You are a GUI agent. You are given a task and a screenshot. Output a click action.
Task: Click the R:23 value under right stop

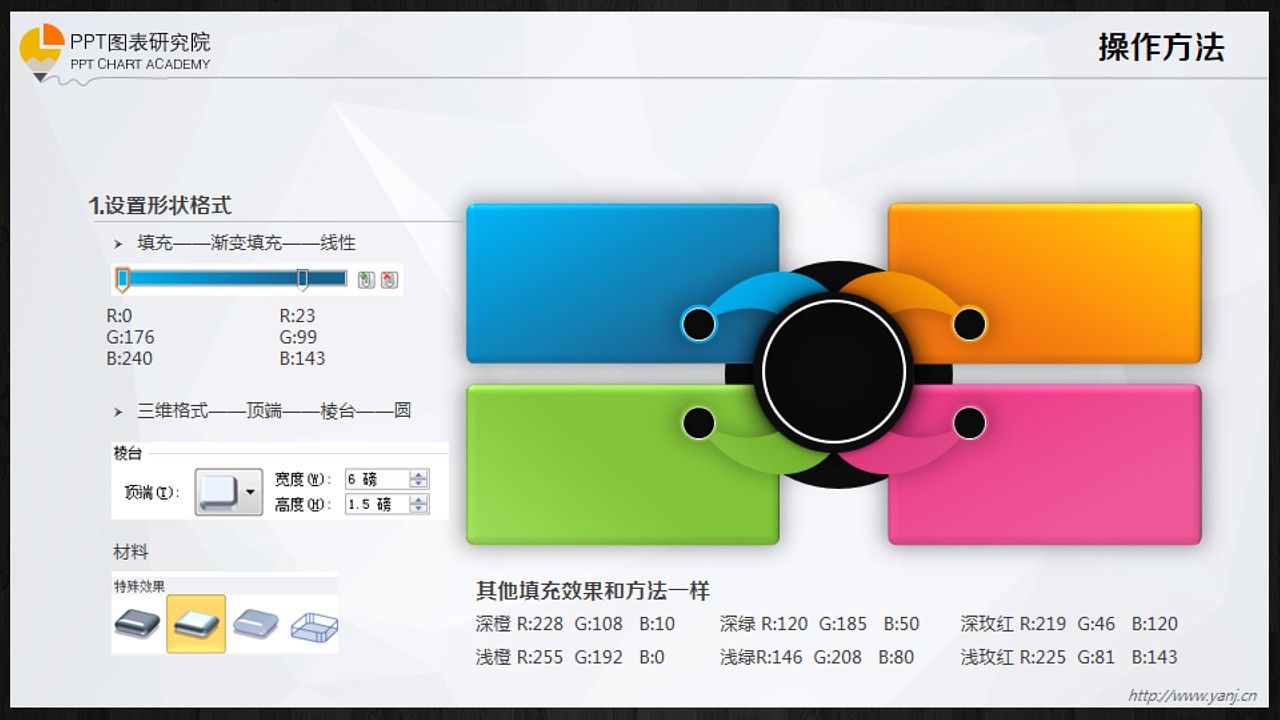[298, 316]
